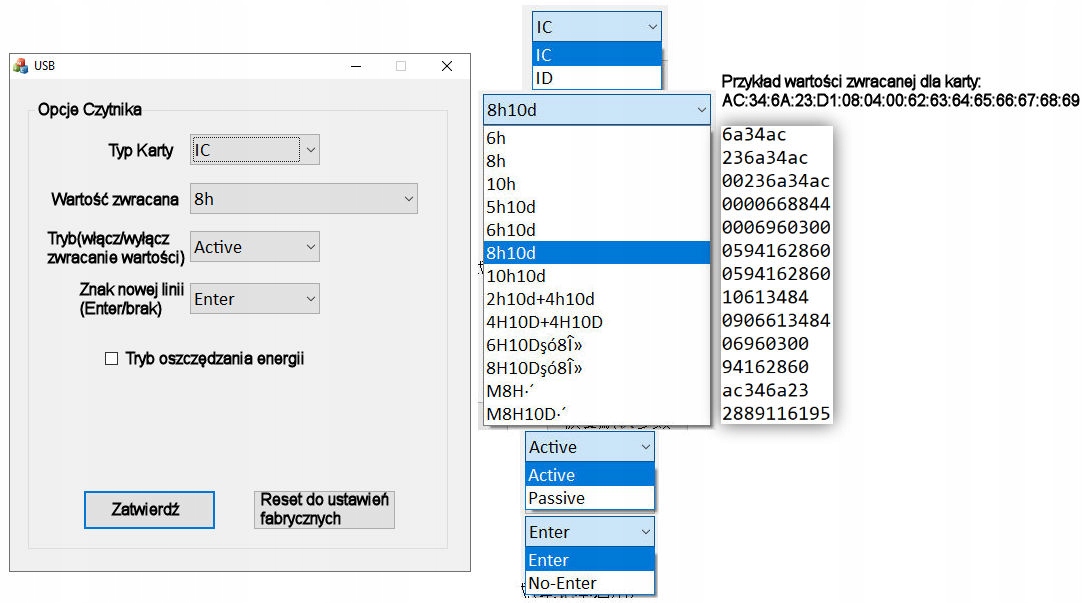Viewport: 1083px width, 603px height.
Task: Choose 10h10d in format list
Action: (x=596, y=276)
